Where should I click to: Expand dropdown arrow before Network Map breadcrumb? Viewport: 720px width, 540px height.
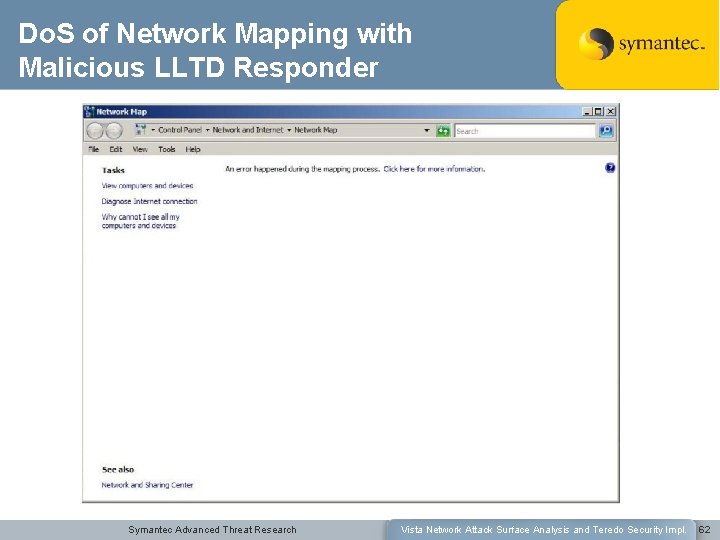click(289, 130)
